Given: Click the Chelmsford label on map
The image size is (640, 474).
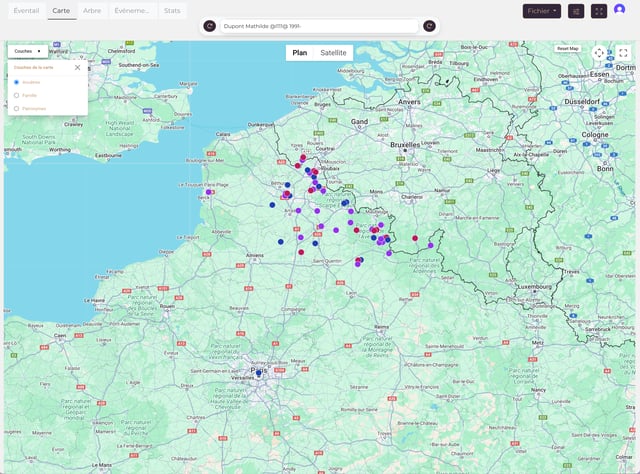Looking at the screenshot, I should click(121, 51).
